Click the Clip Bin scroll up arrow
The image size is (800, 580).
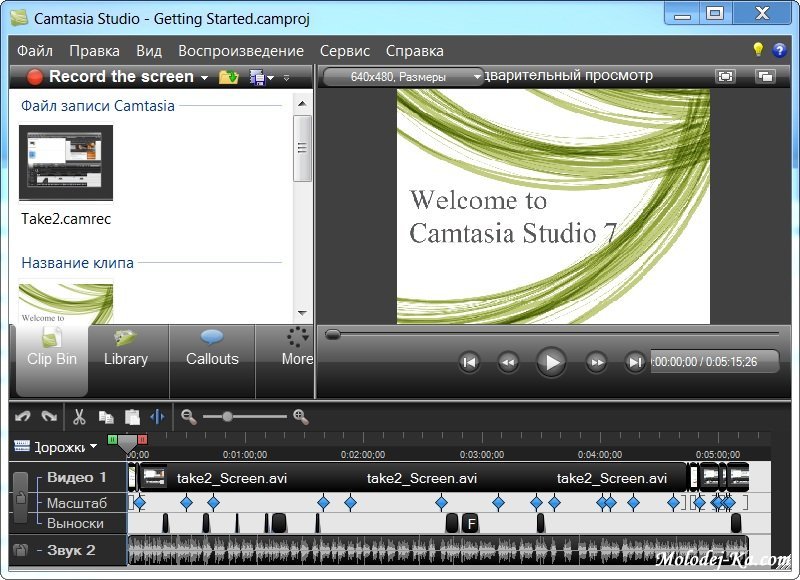[x=302, y=104]
